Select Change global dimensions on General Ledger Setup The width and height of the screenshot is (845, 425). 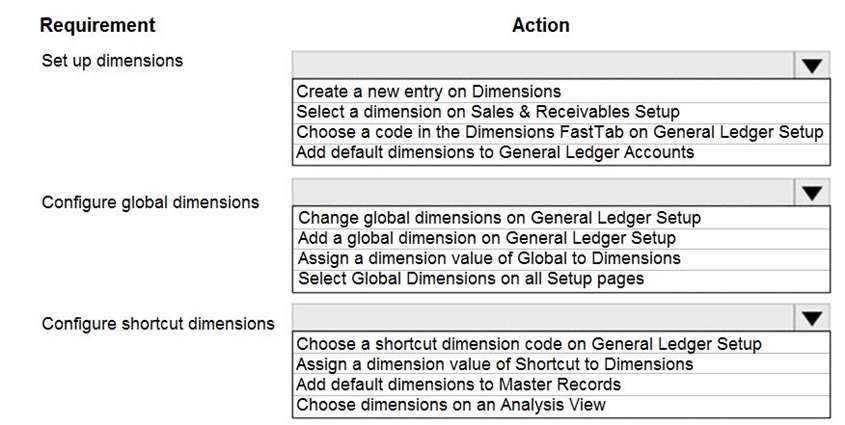[x=561, y=218]
